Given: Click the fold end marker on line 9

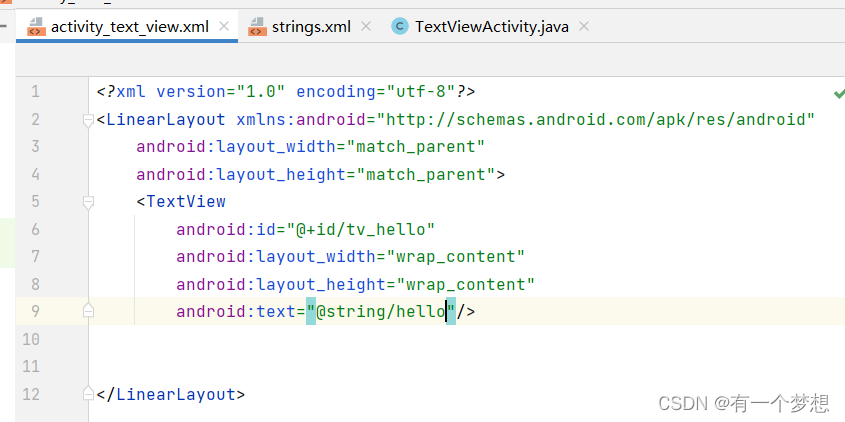Looking at the screenshot, I should 88,311.
